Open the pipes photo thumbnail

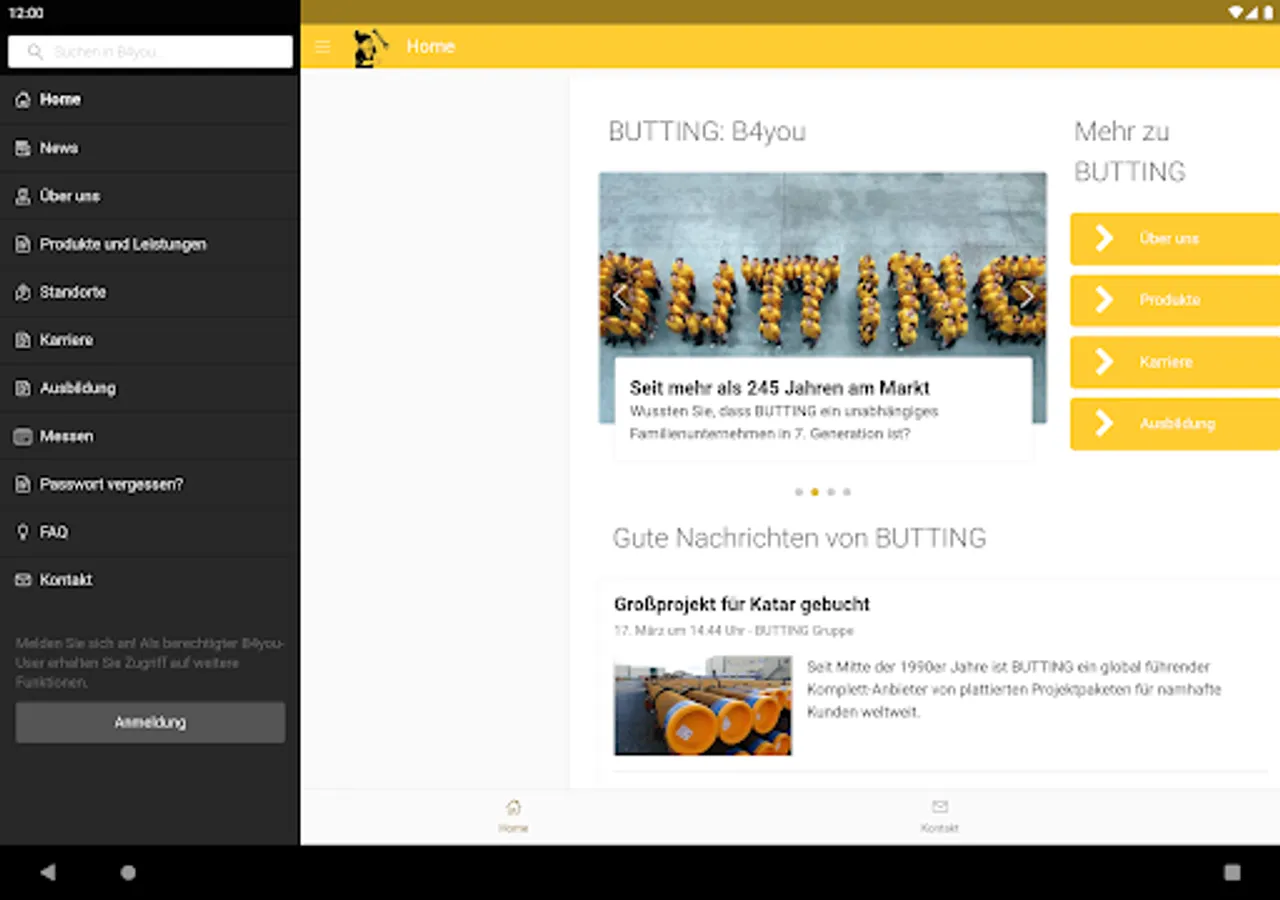pos(703,705)
